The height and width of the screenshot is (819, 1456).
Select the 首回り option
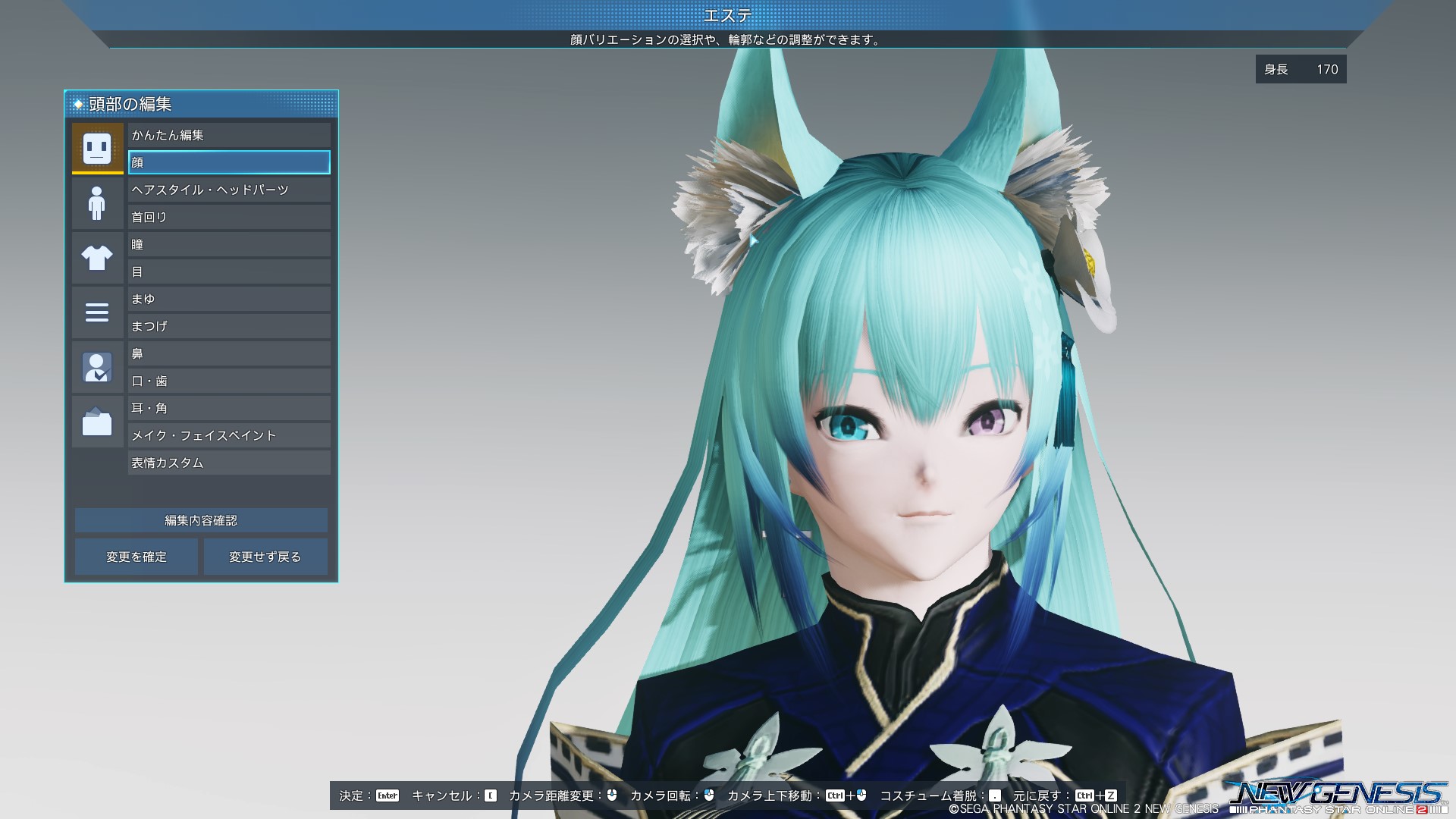tap(229, 217)
